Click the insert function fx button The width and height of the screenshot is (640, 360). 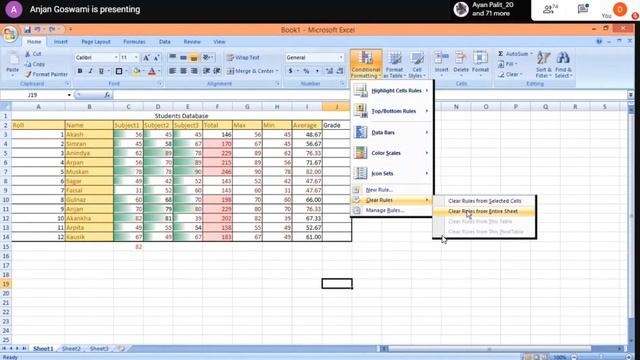click(107, 95)
